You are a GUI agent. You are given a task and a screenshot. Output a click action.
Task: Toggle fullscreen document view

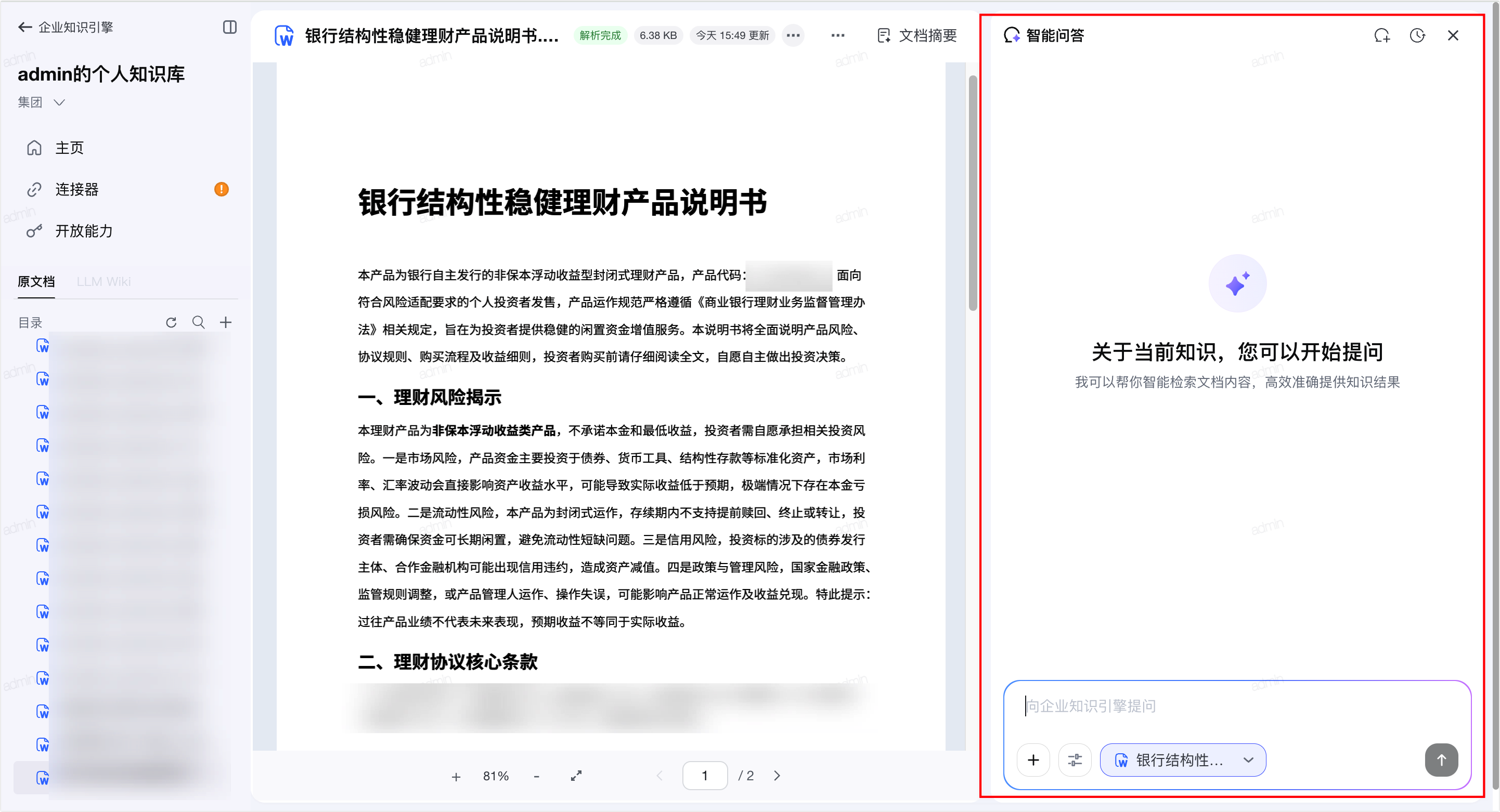(576, 777)
